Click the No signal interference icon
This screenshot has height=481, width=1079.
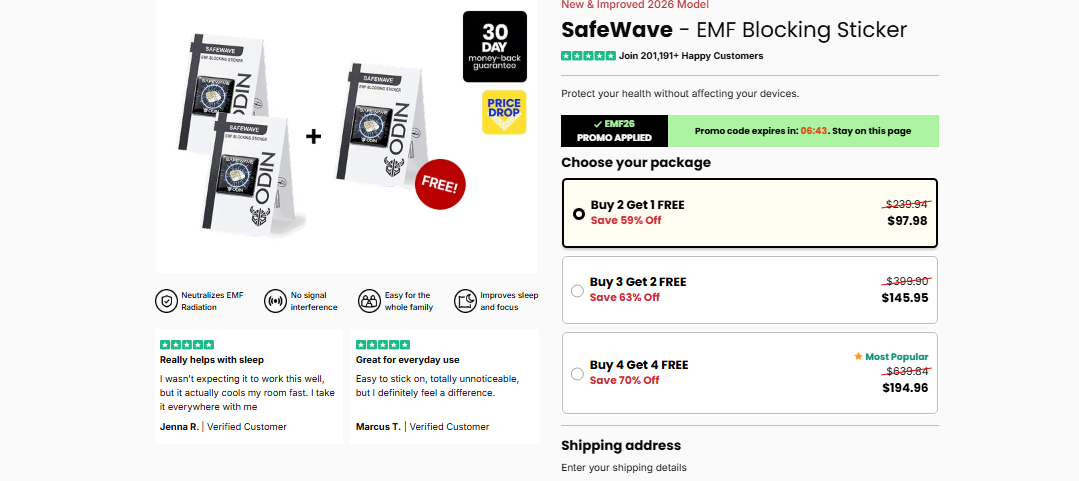click(275, 301)
